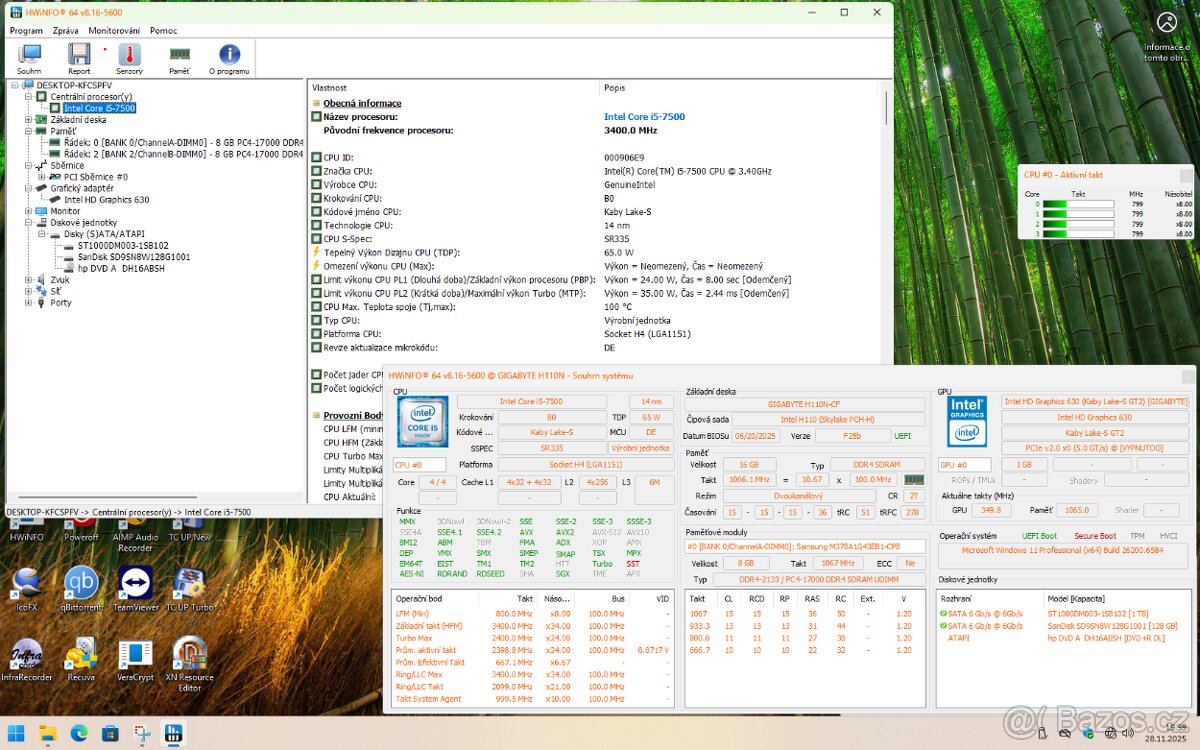Click the Report floppy disk icon
This screenshot has height=750, width=1200.
(x=79, y=58)
